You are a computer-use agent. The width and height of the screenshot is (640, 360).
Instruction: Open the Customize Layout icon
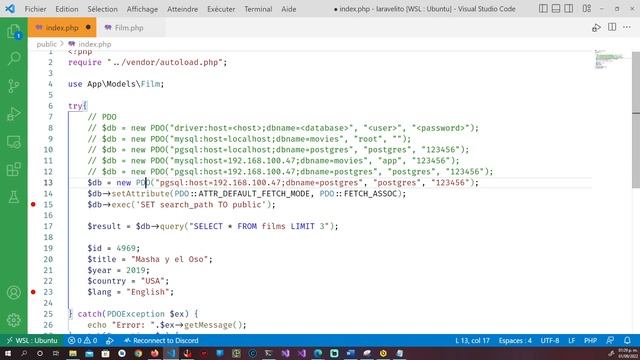587,9
